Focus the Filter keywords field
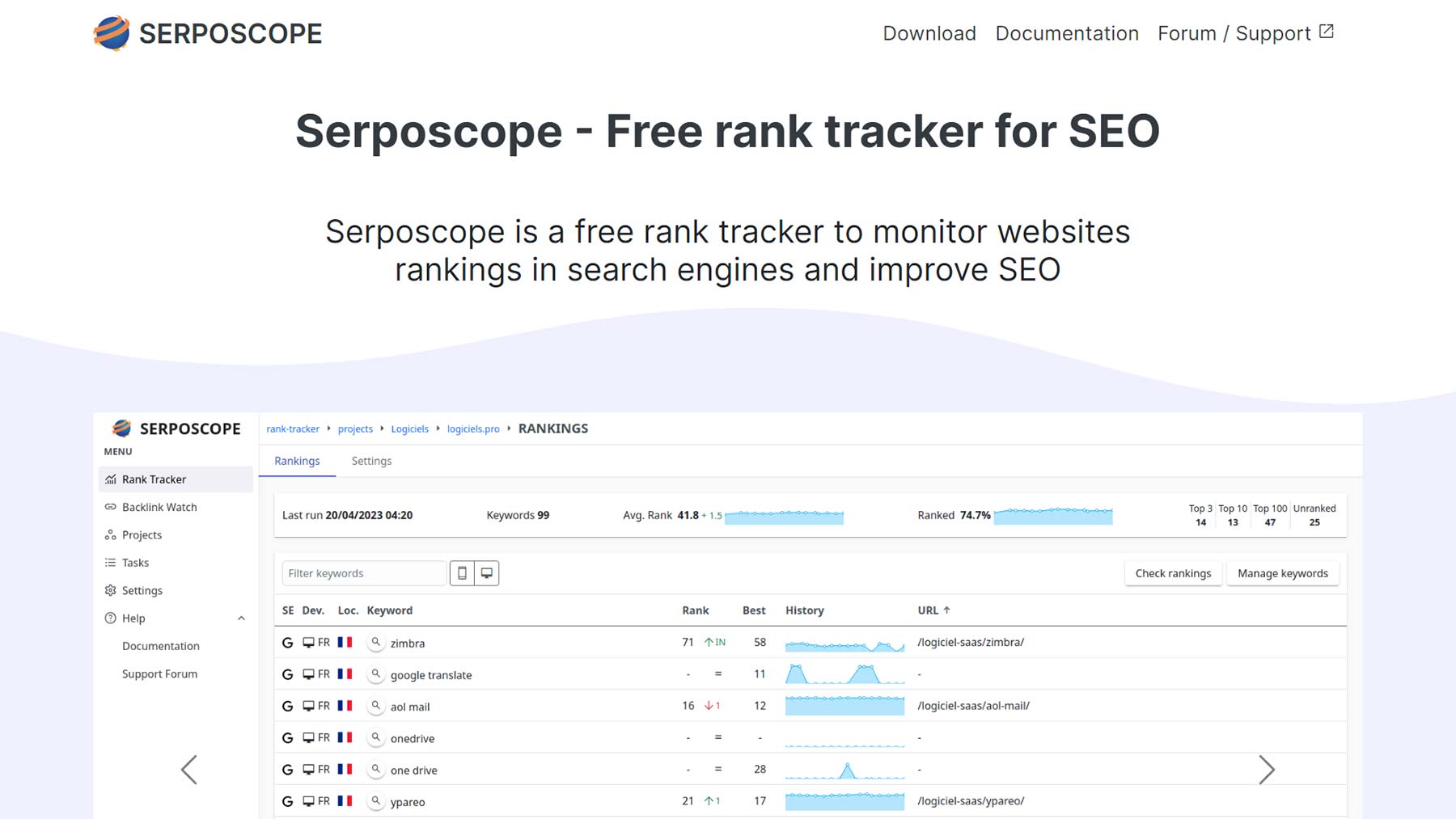 tap(364, 573)
